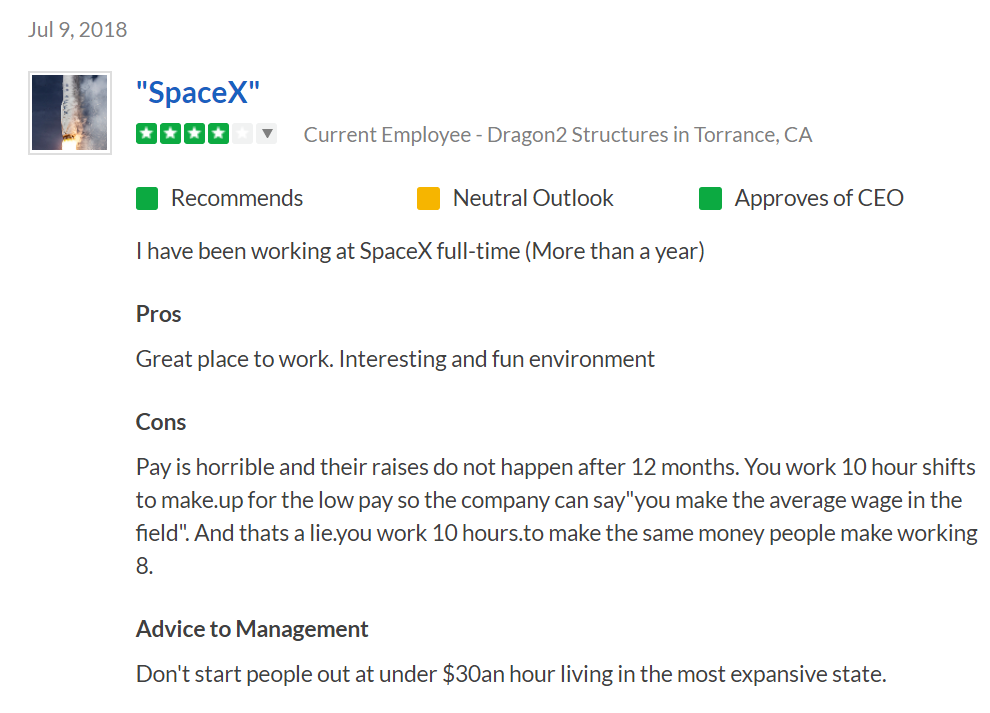The height and width of the screenshot is (713, 990).
Task: Open the "SpaceX" review title link
Action: (198, 92)
